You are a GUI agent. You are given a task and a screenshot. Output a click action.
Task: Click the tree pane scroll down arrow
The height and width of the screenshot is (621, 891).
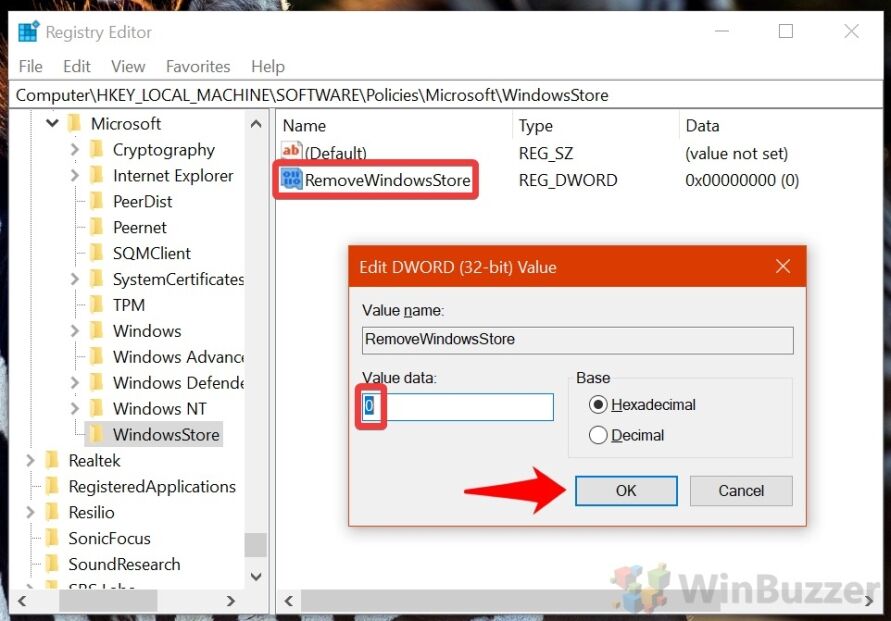coord(256,577)
